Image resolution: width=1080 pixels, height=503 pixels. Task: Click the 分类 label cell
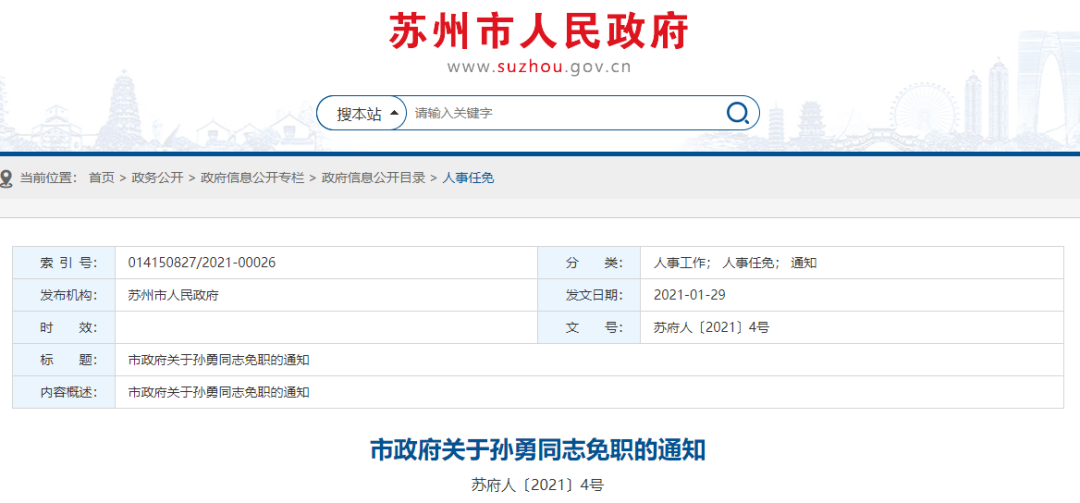[x=590, y=263]
